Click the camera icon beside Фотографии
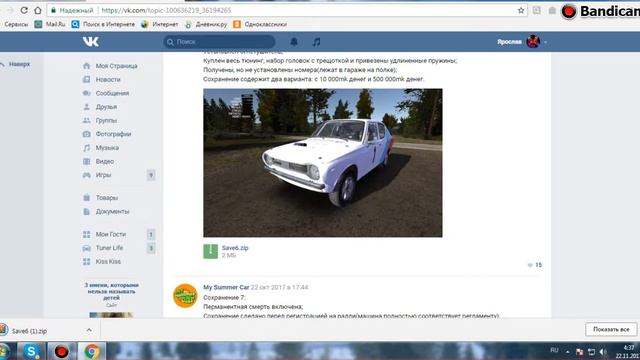 [87, 134]
